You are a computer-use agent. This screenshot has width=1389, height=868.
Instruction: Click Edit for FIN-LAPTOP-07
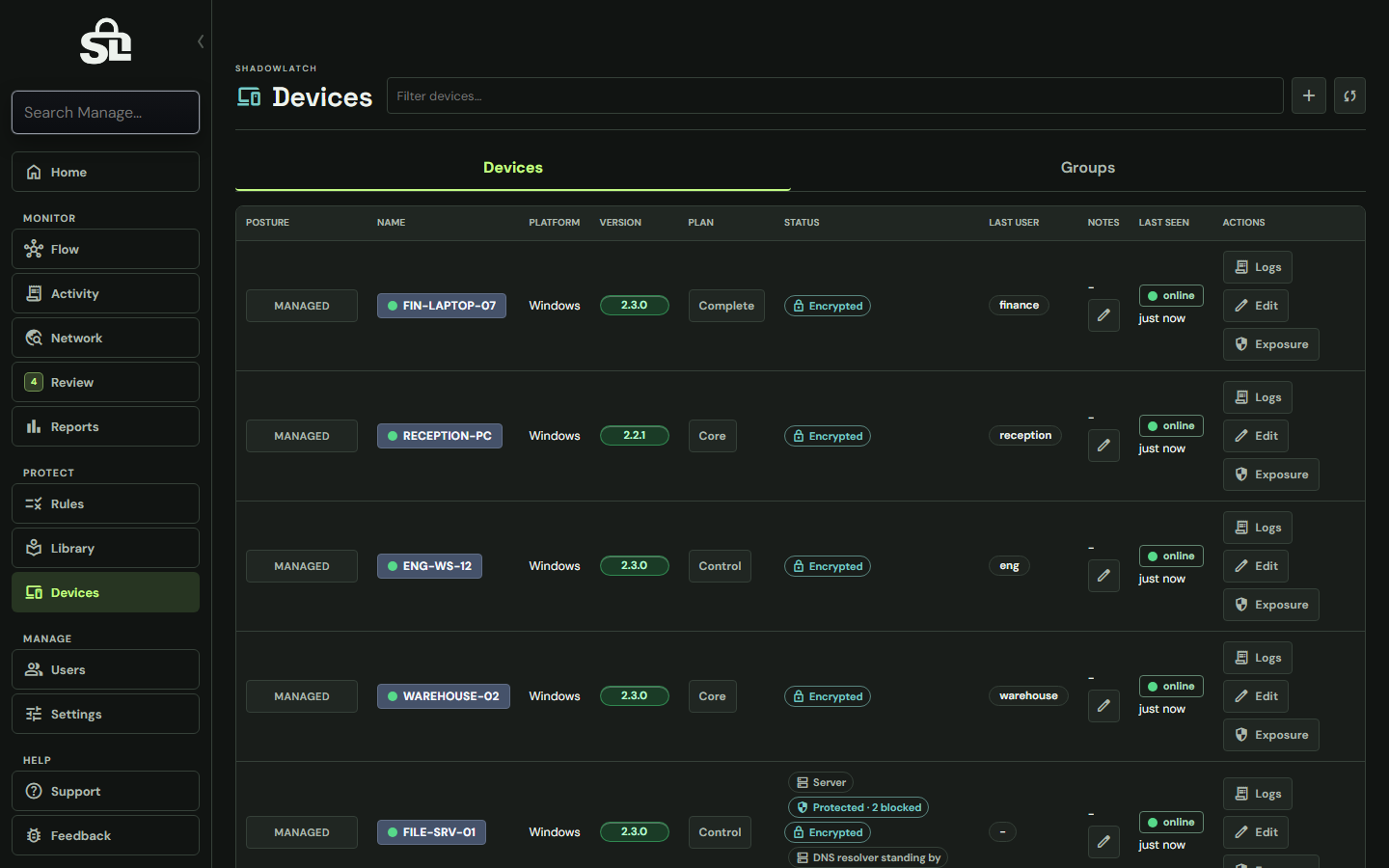[x=1256, y=306]
